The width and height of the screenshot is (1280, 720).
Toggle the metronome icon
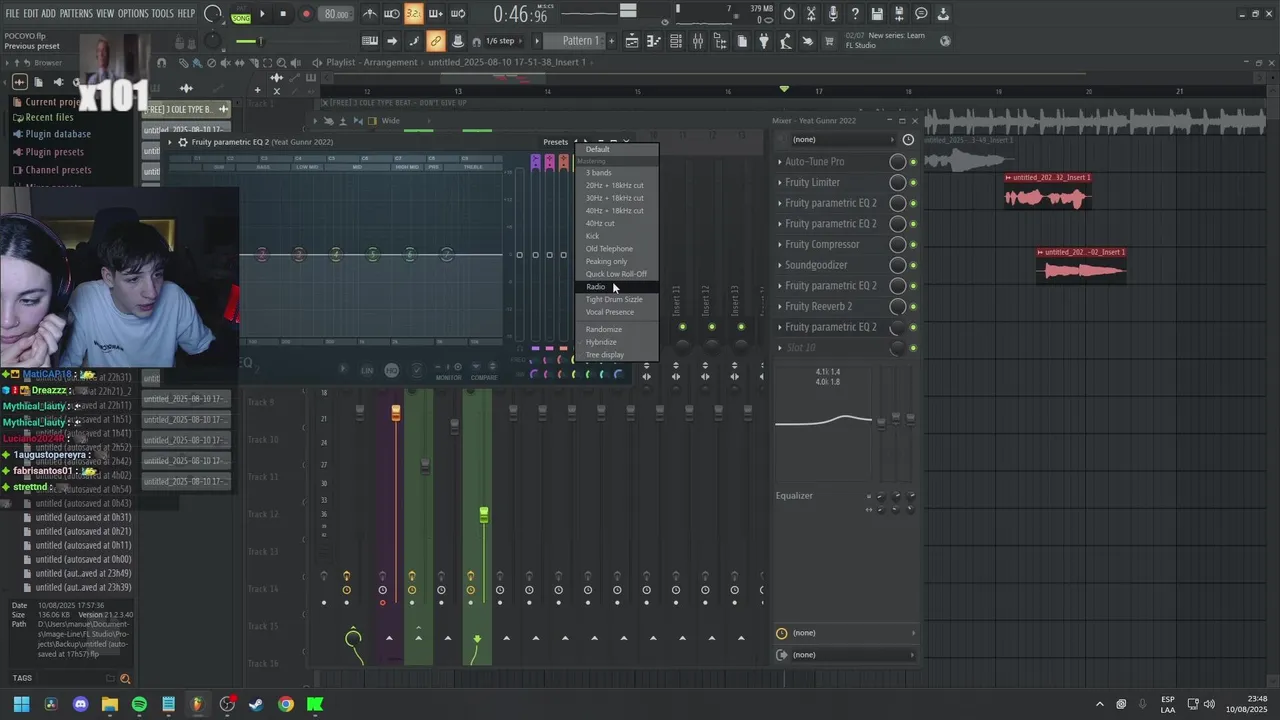(370, 14)
